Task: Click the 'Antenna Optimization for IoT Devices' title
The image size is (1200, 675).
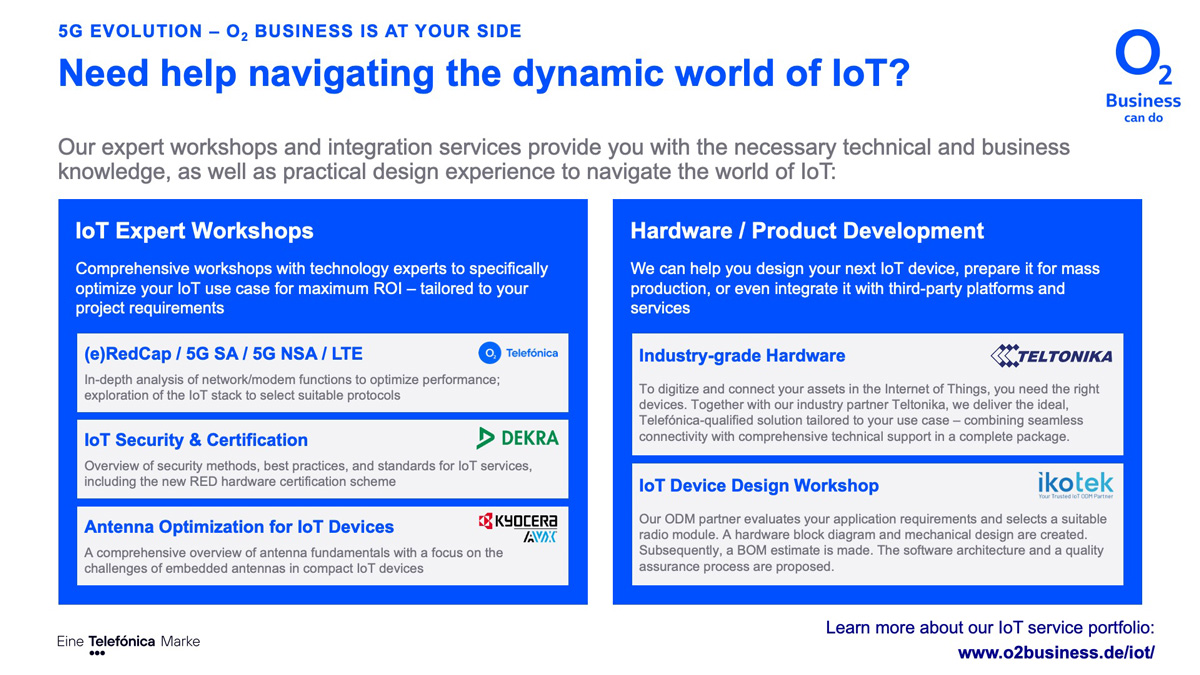Action: coord(239,527)
